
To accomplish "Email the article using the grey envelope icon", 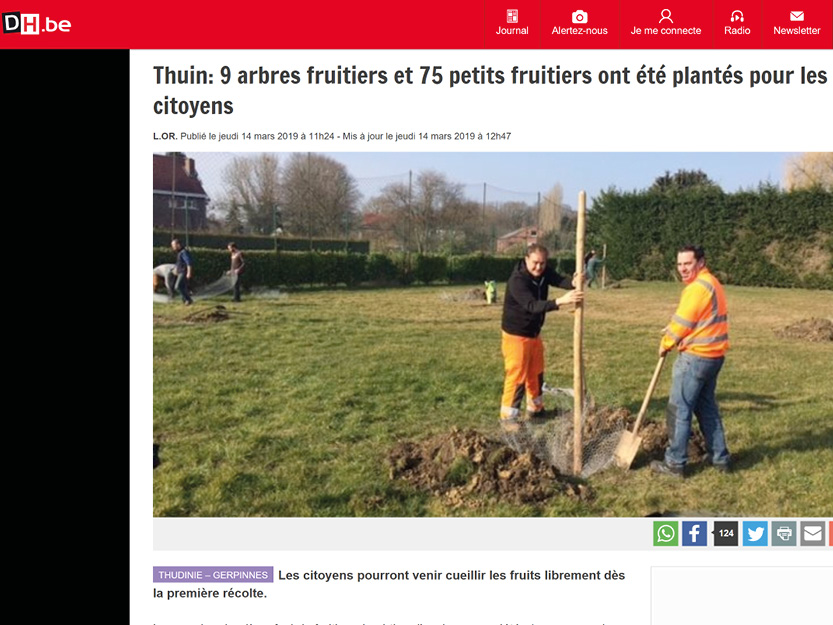I will (812, 534).
